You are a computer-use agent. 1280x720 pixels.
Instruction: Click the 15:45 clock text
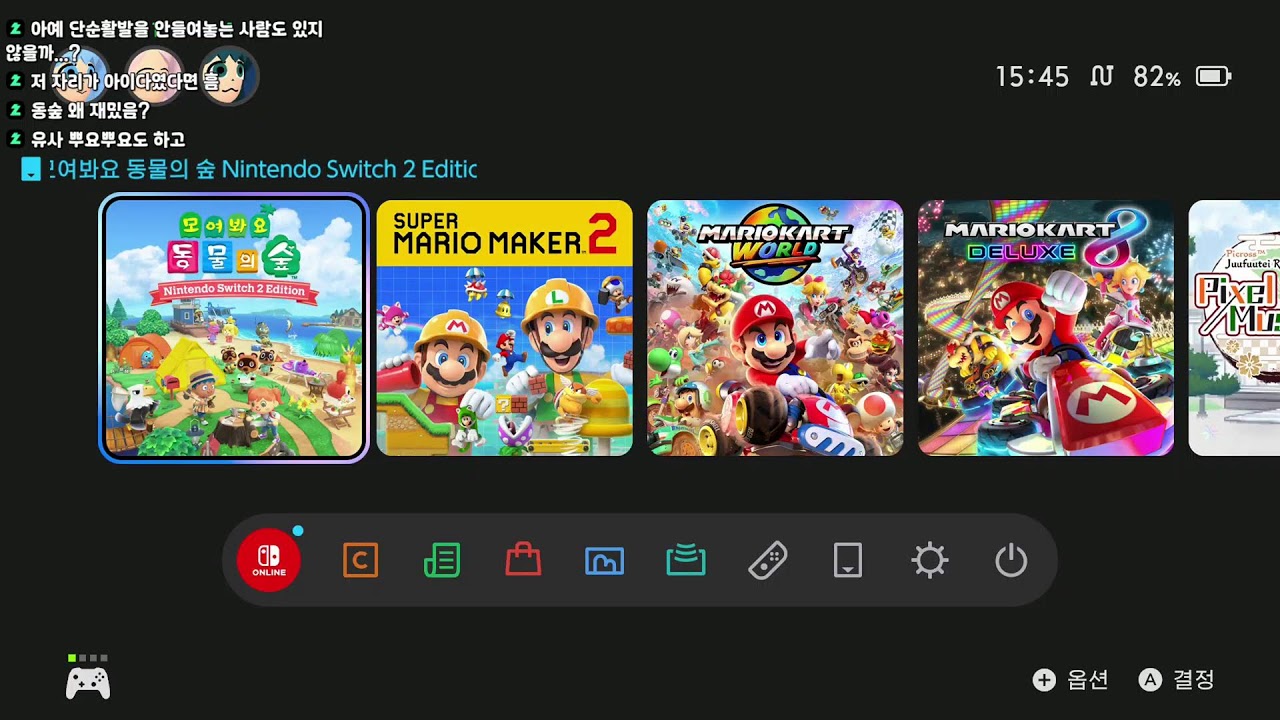pyautogui.click(x=1032, y=77)
